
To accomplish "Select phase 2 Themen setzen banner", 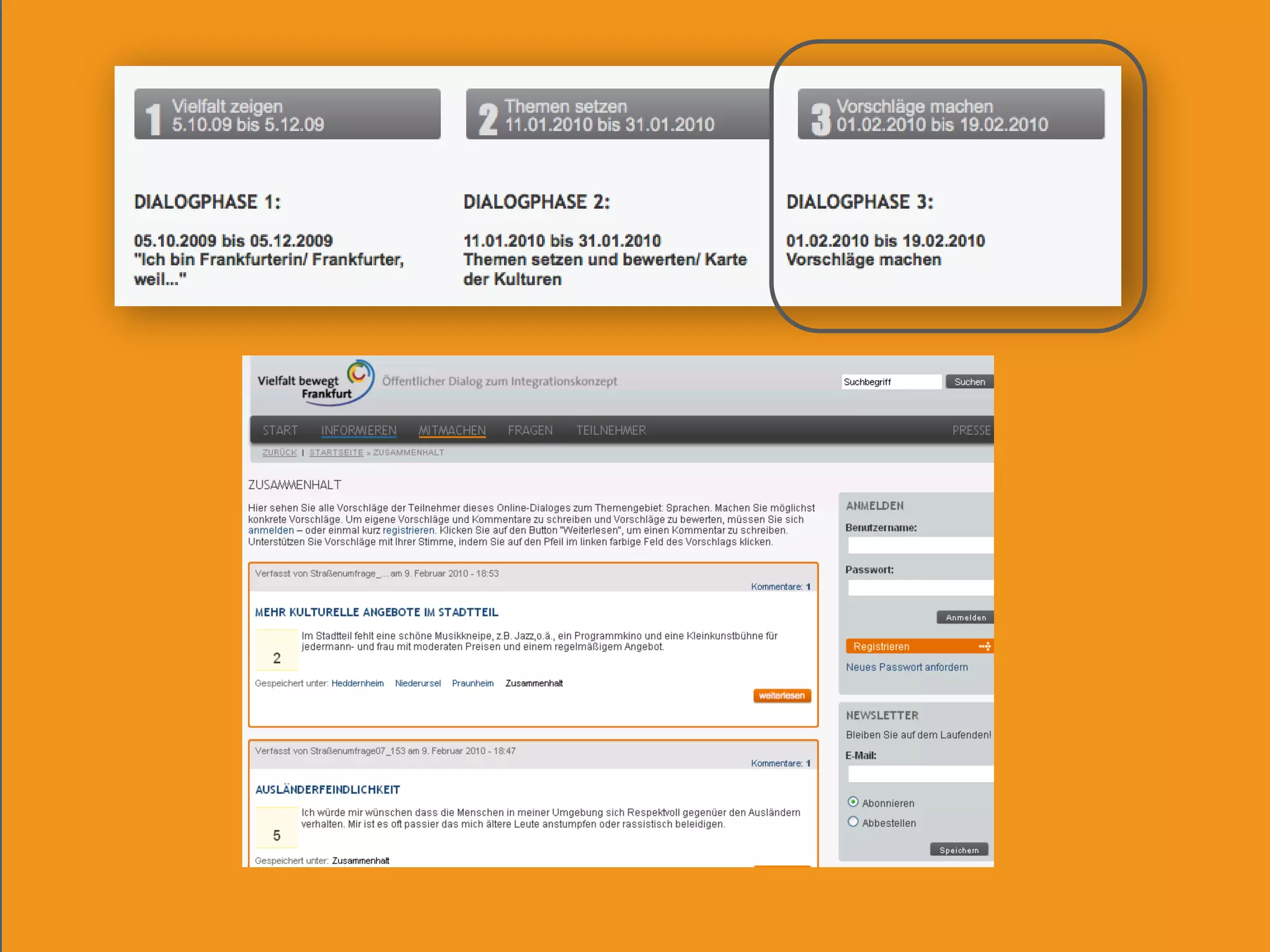I will pos(618,115).
